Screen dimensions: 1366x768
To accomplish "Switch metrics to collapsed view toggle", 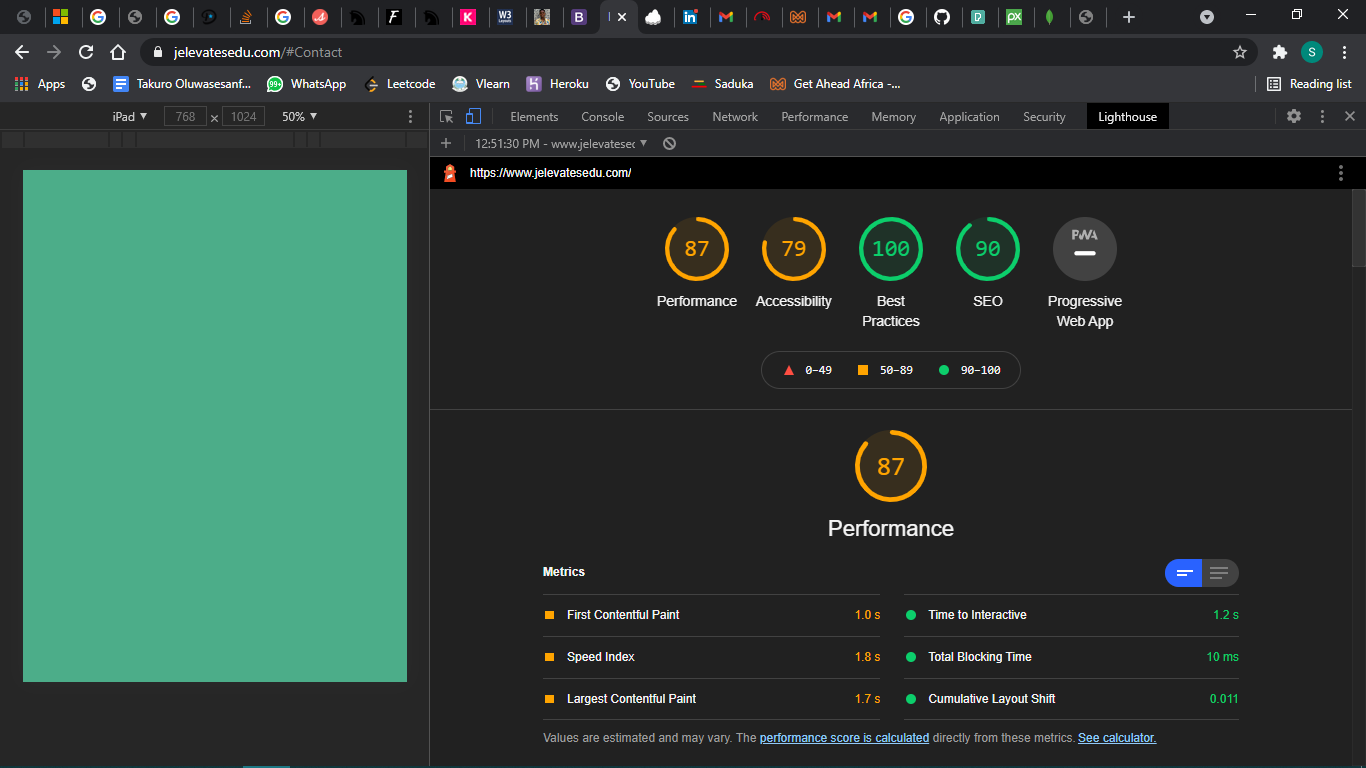I will (1184, 573).
